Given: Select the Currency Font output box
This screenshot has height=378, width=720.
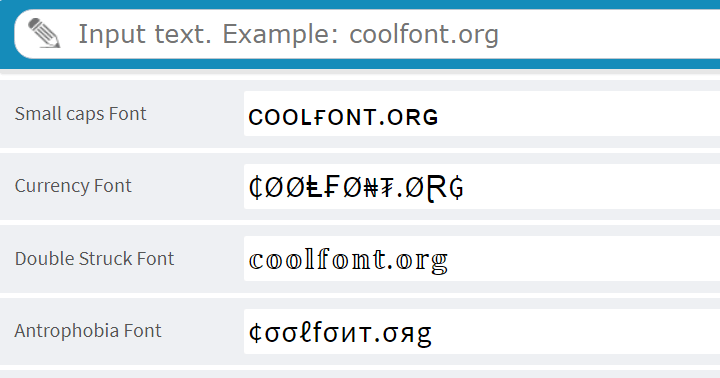Looking at the screenshot, I should pyautogui.click(x=482, y=186).
